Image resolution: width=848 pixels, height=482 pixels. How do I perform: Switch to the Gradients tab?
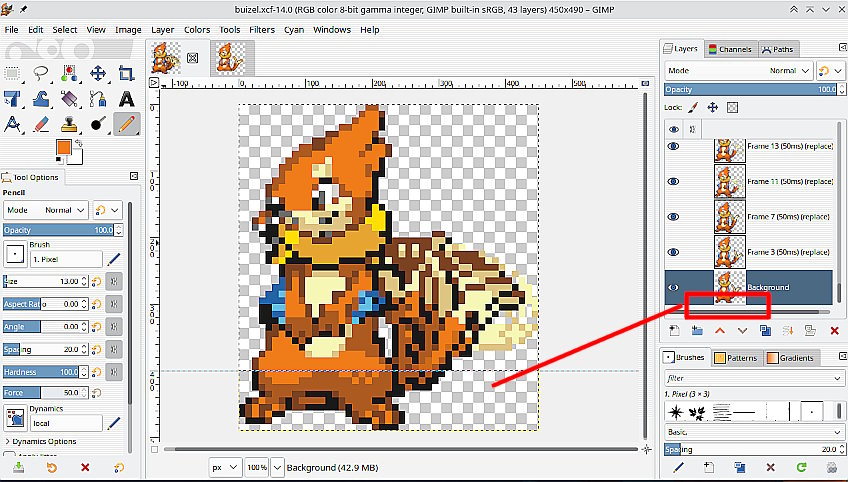point(791,358)
